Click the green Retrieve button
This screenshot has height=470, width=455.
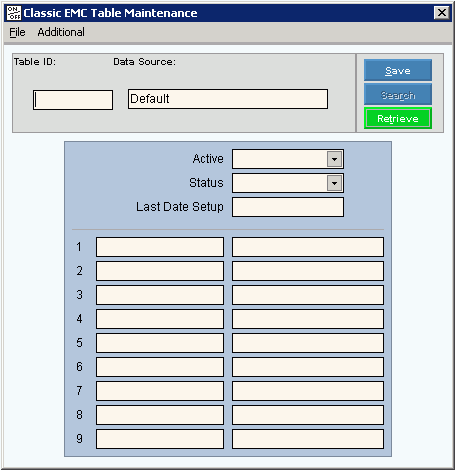click(x=398, y=118)
